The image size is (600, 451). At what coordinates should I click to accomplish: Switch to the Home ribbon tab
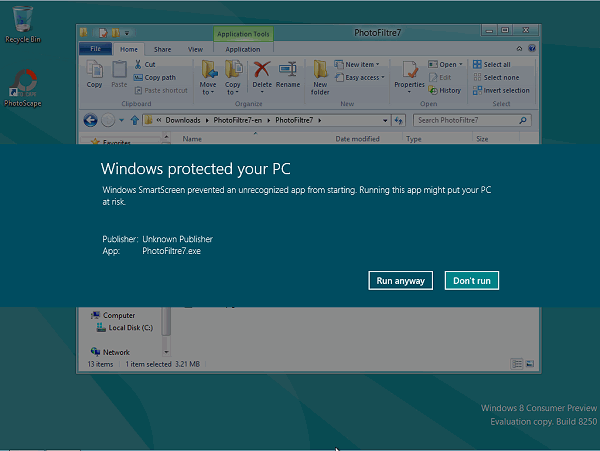click(129, 49)
